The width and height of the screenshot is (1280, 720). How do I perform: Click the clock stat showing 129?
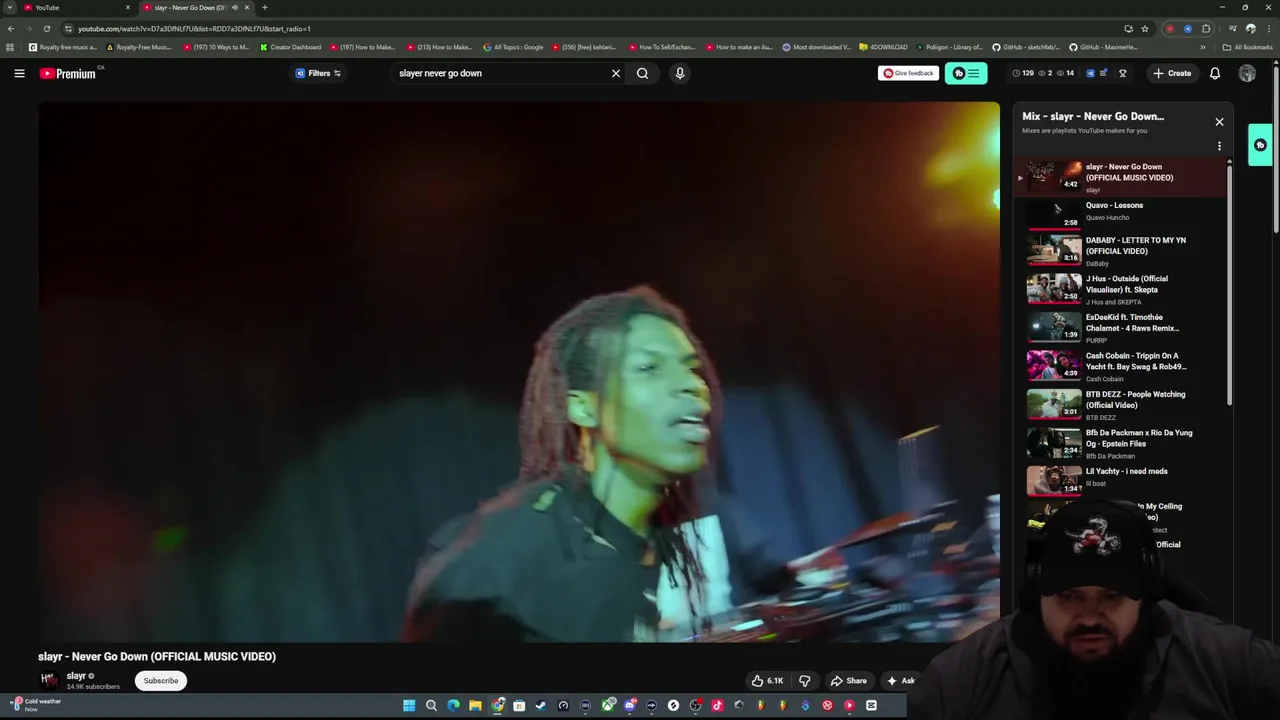pyautogui.click(x=1023, y=73)
